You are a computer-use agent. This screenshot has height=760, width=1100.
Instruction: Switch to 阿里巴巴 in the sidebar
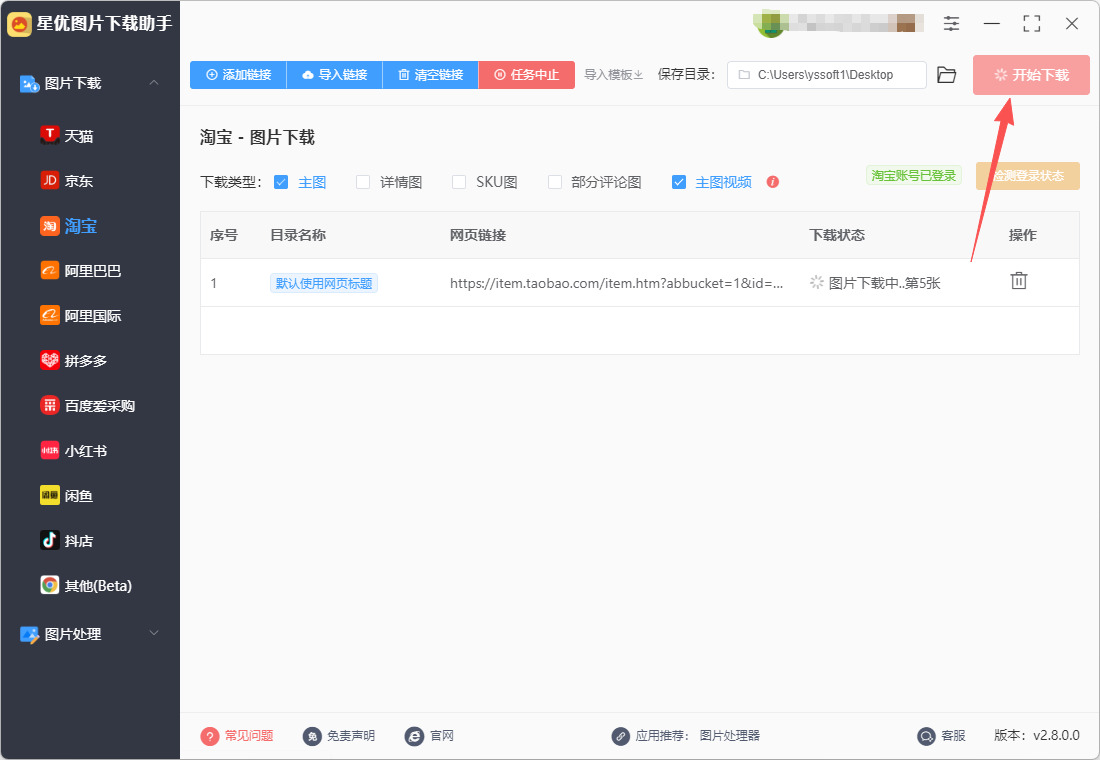coord(81,271)
